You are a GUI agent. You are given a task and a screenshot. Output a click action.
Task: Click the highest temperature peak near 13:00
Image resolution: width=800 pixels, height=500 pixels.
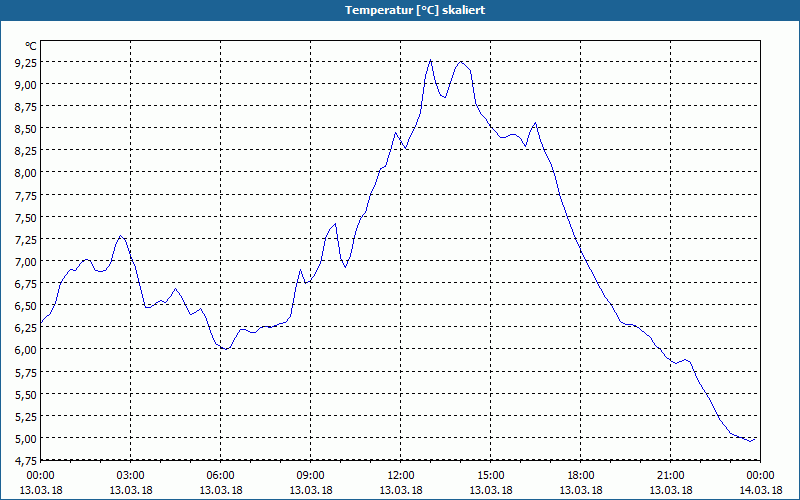[431, 60]
